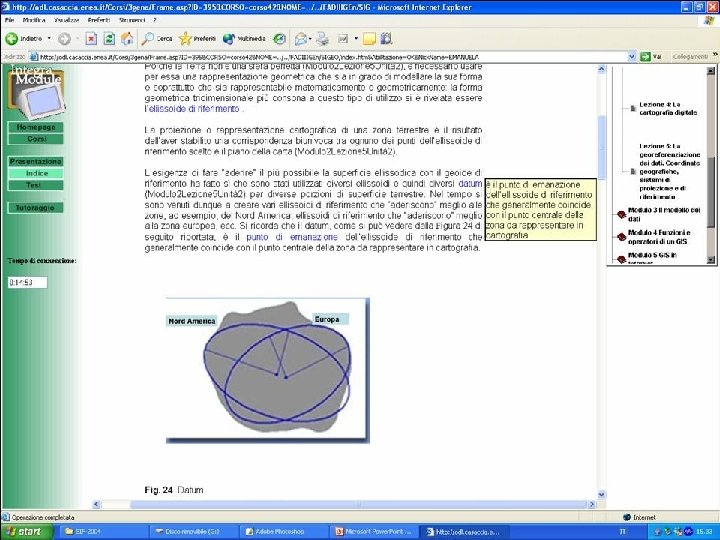Open forward button dropdown arrow
The height and width of the screenshot is (540, 720).
pyautogui.click(x=77, y=39)
